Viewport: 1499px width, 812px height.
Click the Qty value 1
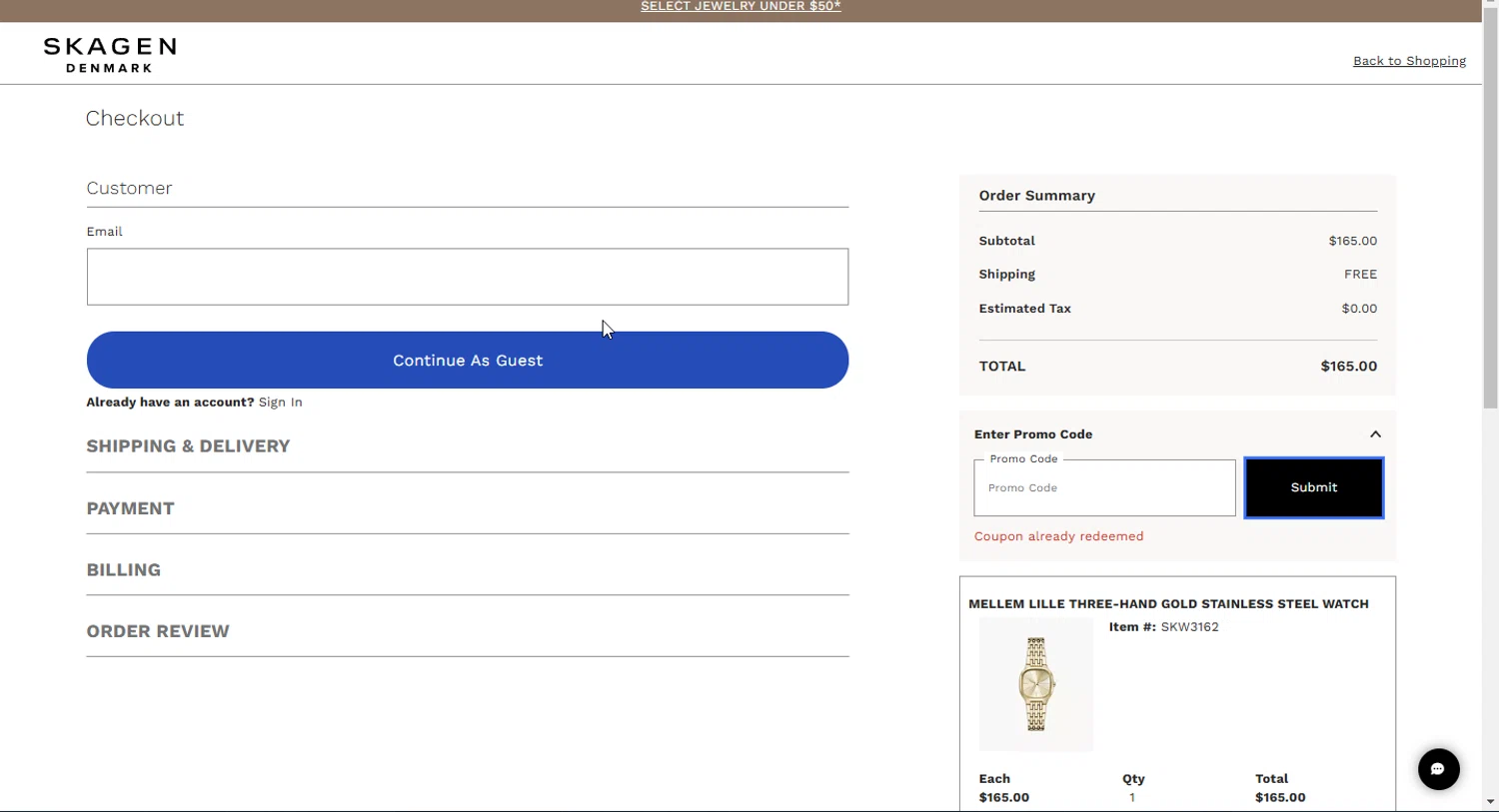tap(1132, 798)
